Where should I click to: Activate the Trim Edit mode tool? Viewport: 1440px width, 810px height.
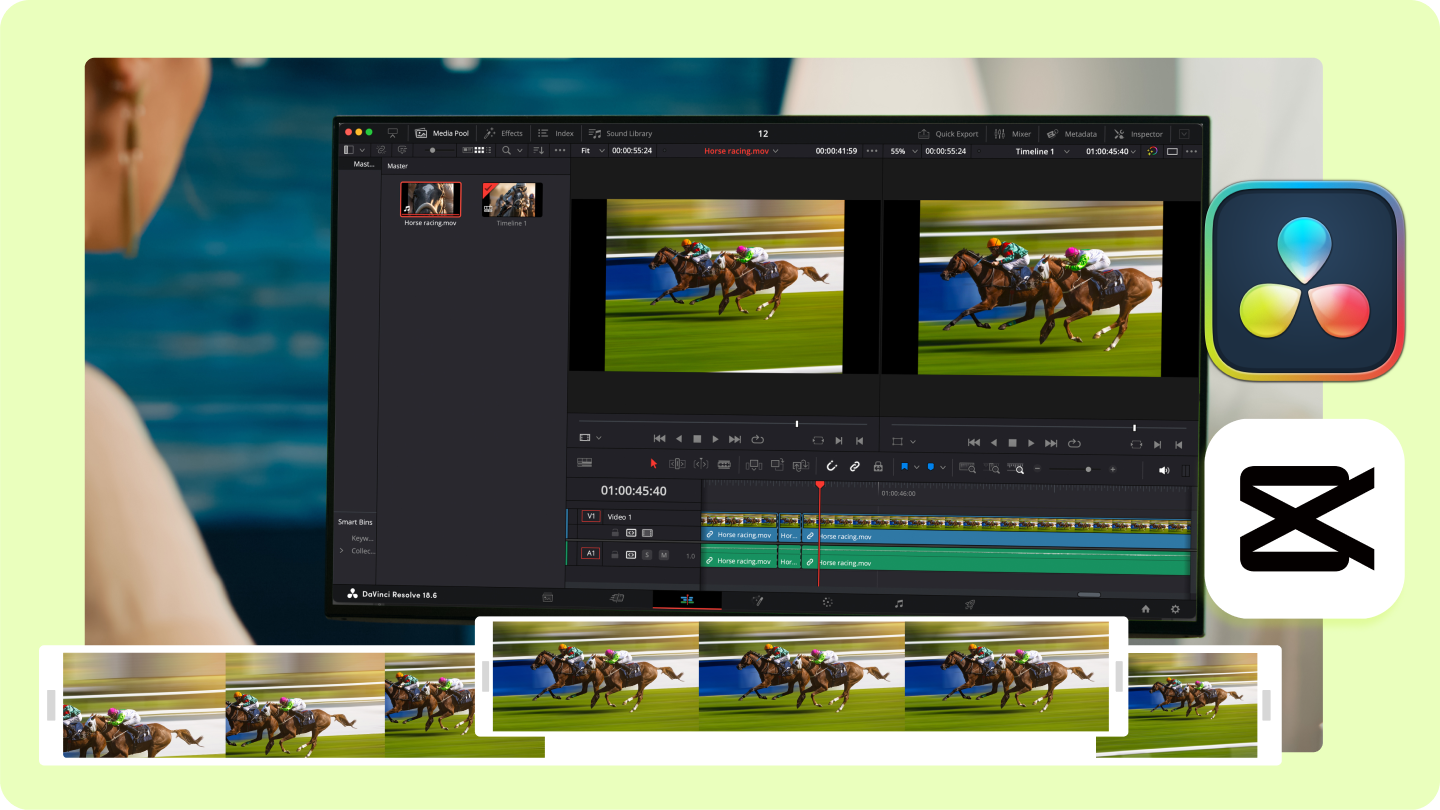pos(677,464)
